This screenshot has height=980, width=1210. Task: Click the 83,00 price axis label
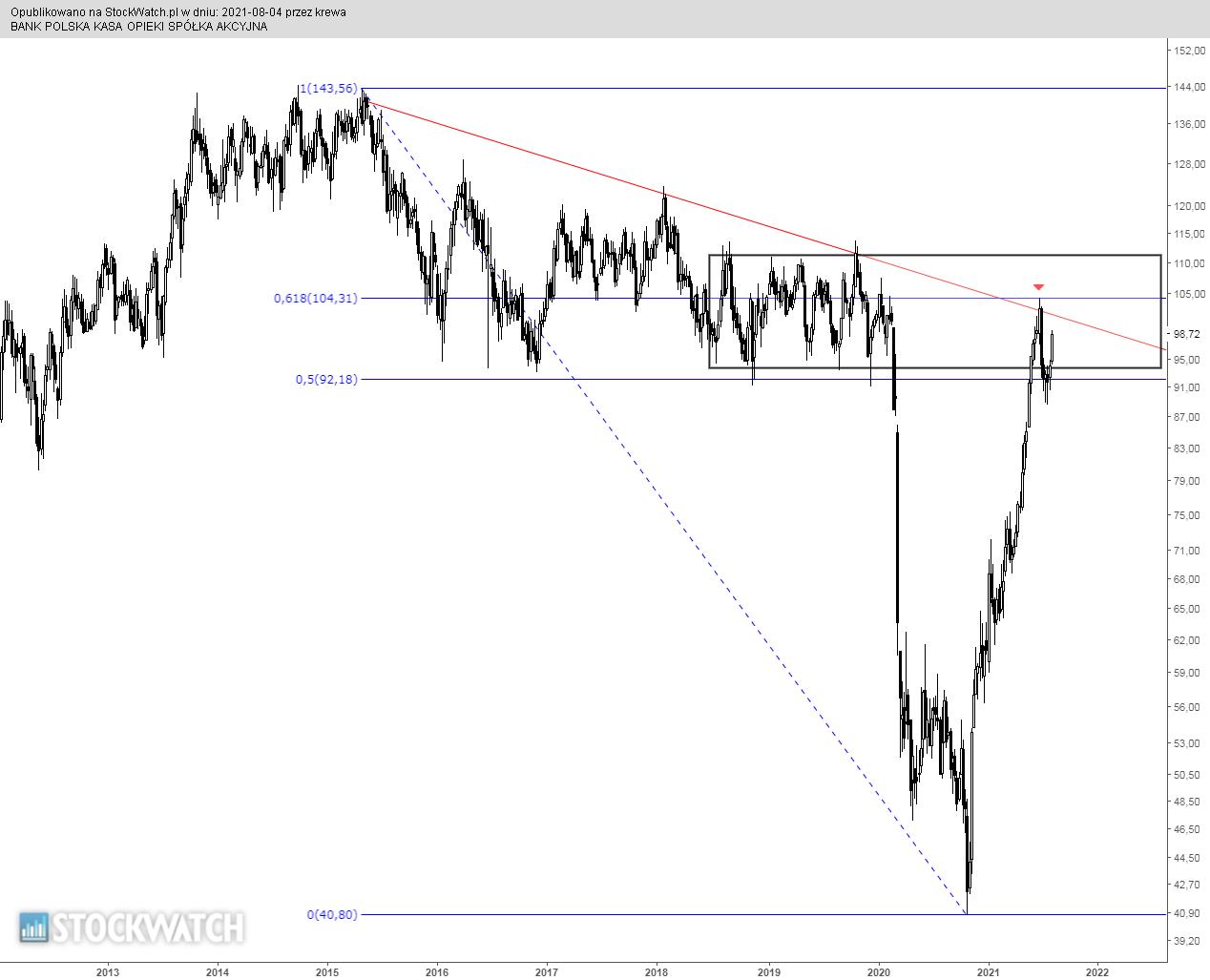point(1188,448)
